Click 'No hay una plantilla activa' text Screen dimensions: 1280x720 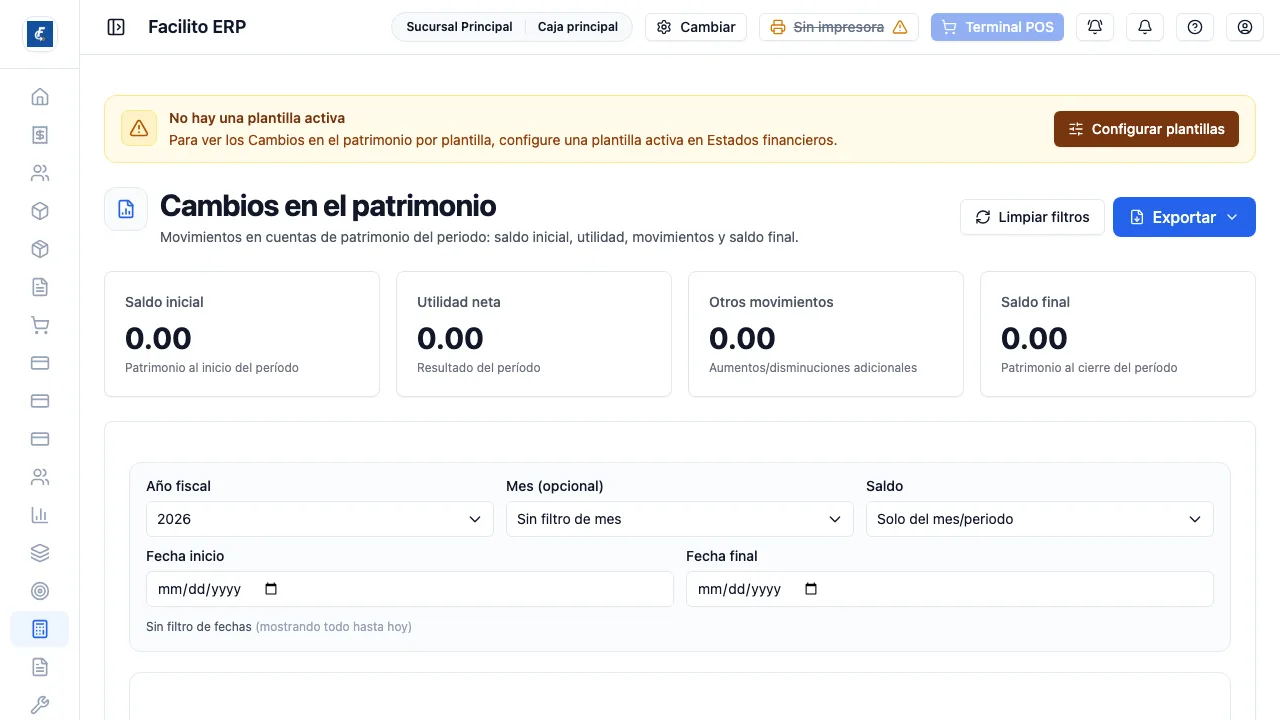pyautogui.click(x=257, y=118)
